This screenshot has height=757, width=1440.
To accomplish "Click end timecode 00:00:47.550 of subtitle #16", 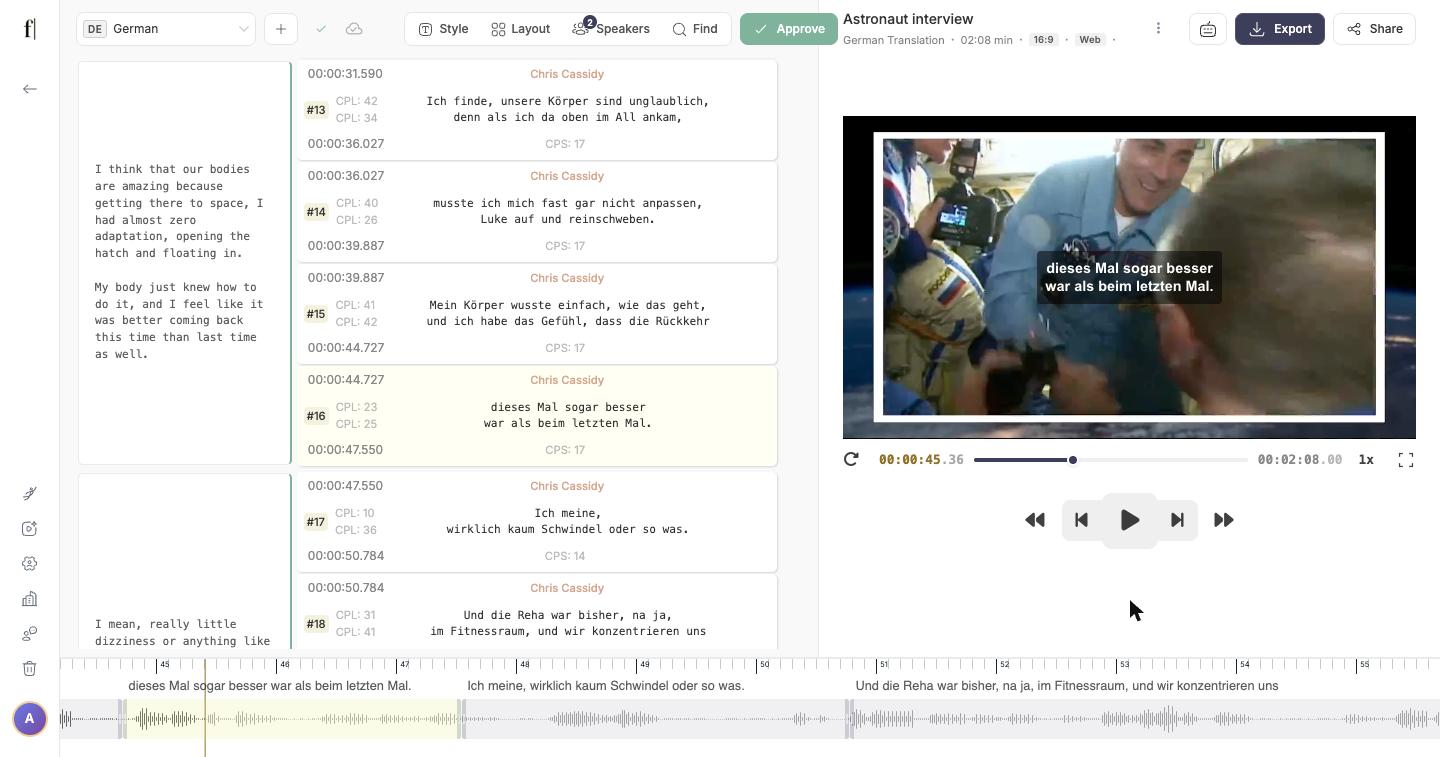I will point(345,450).
